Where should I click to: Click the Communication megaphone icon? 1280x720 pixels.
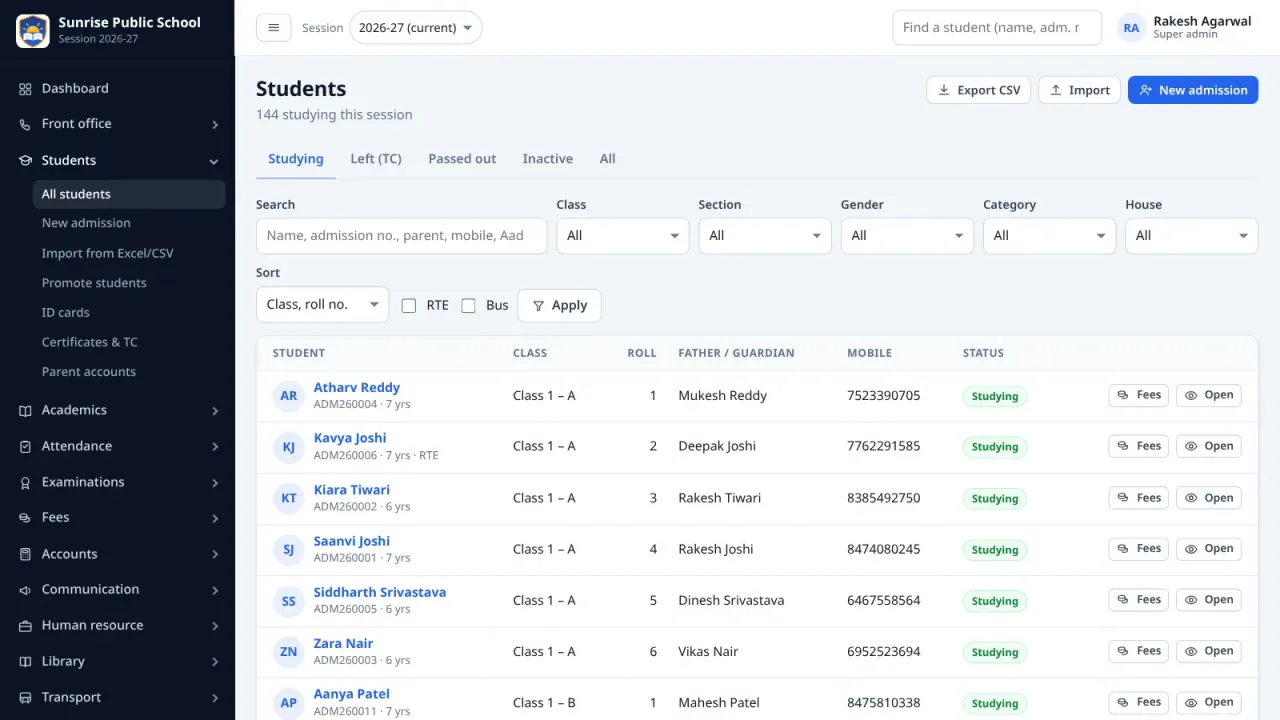(x=25, y=590)
